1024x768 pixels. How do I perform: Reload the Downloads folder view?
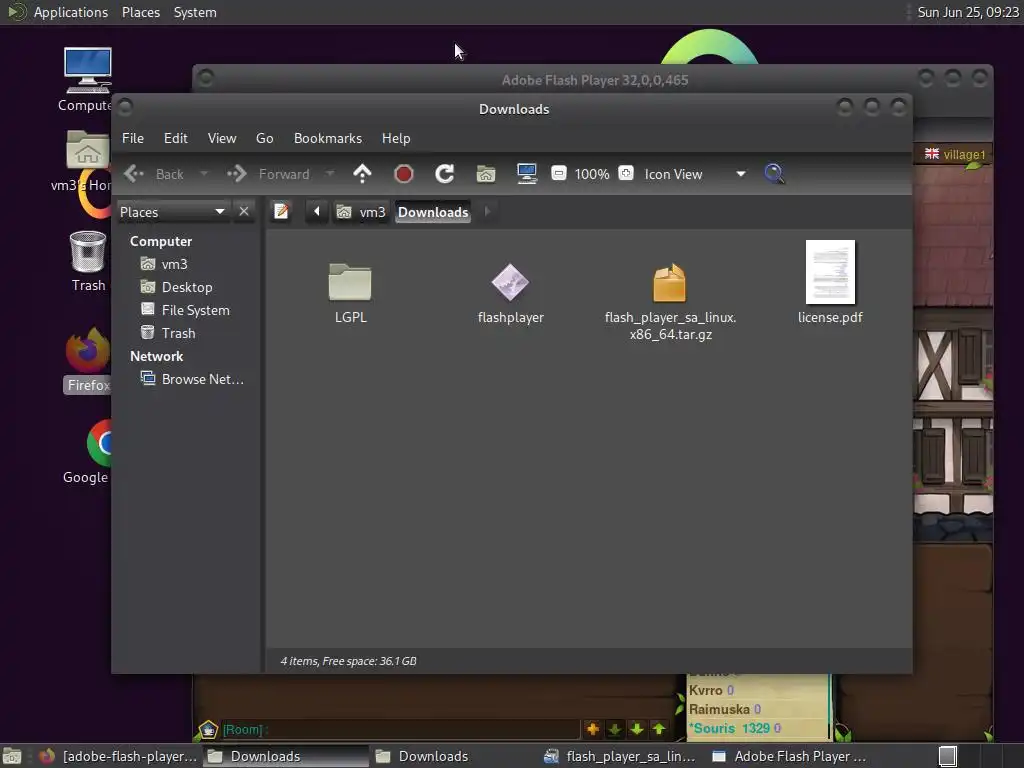click(445, 174)
